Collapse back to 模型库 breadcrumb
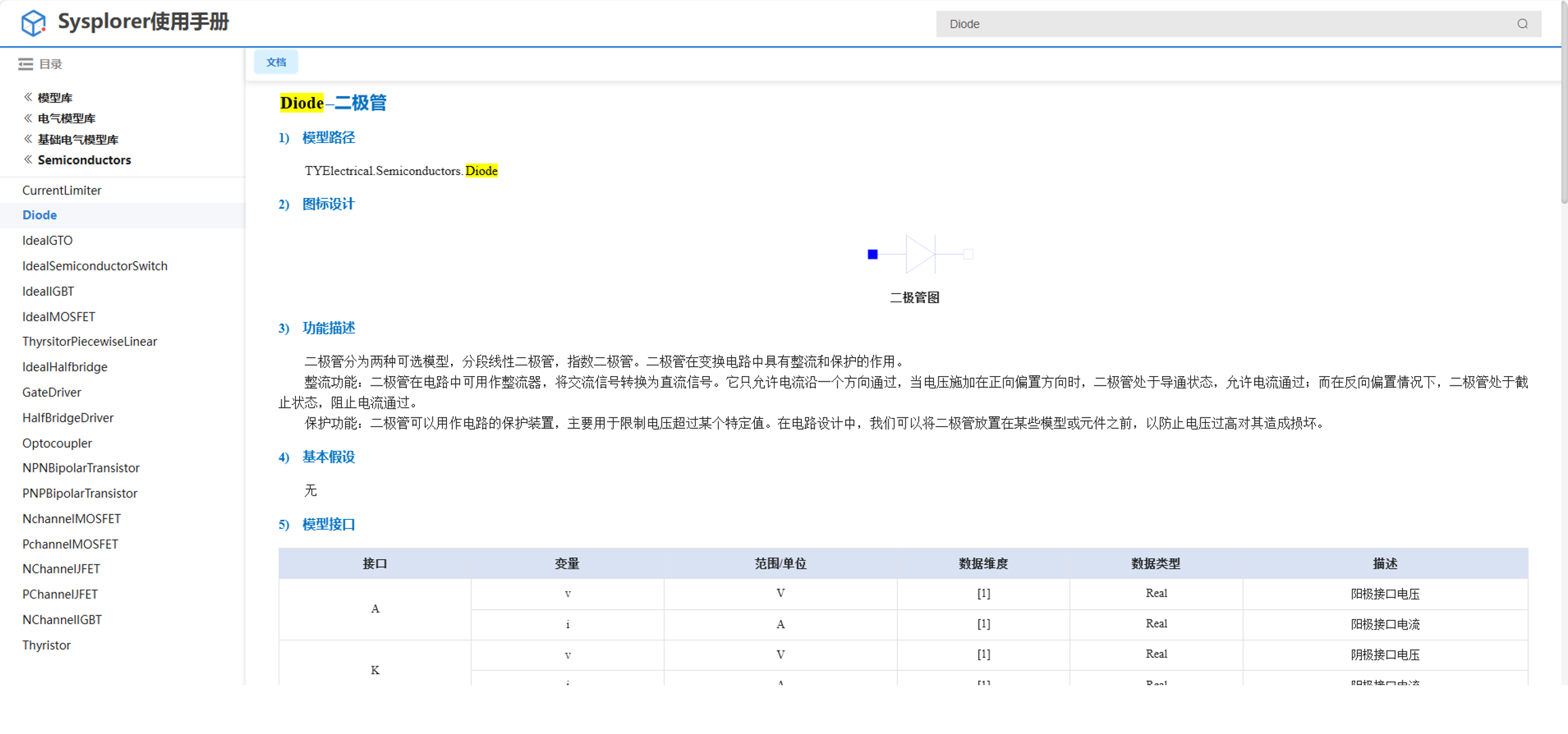 (x=54, y=98)
